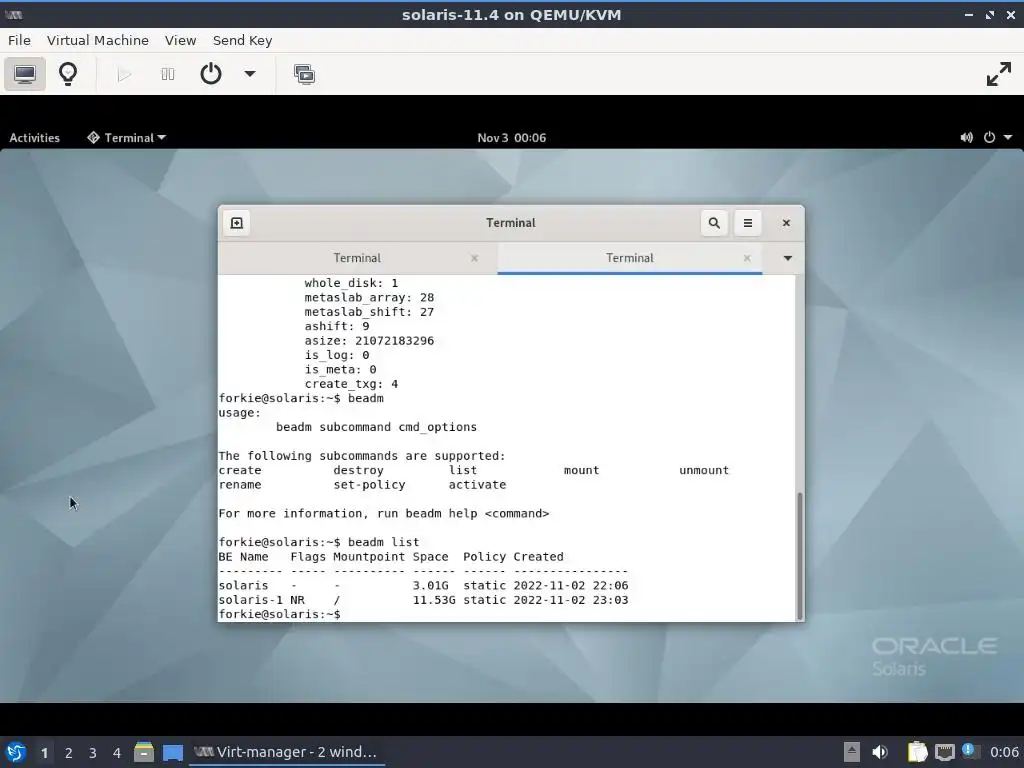Open a new terminal tab
Image resolution: width=1024 pixels, height=768 pixels.
236,223
